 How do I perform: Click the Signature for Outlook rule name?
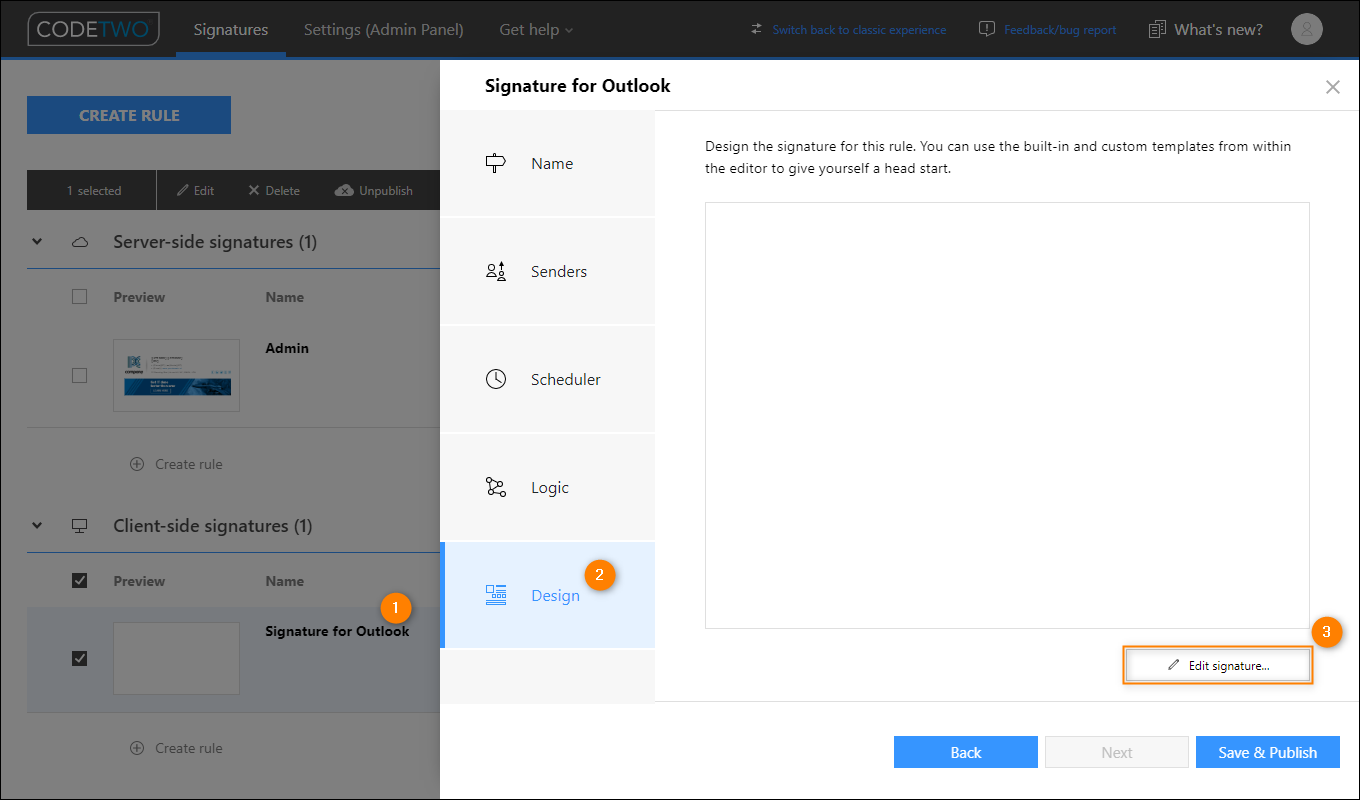[x=337, y=631]
